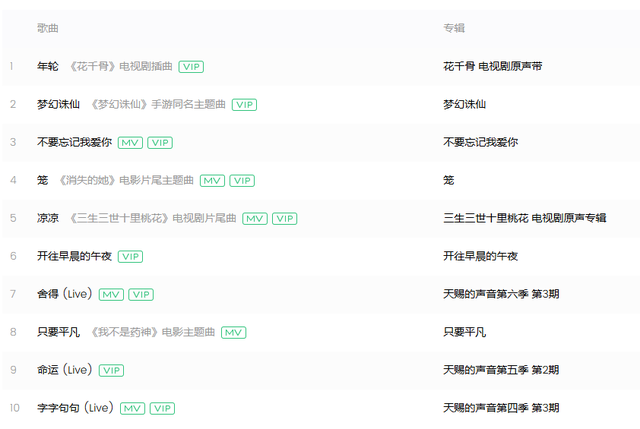Open album 花千骨 电视剧原声带
The image size is (640, 429).
[493, 66]
